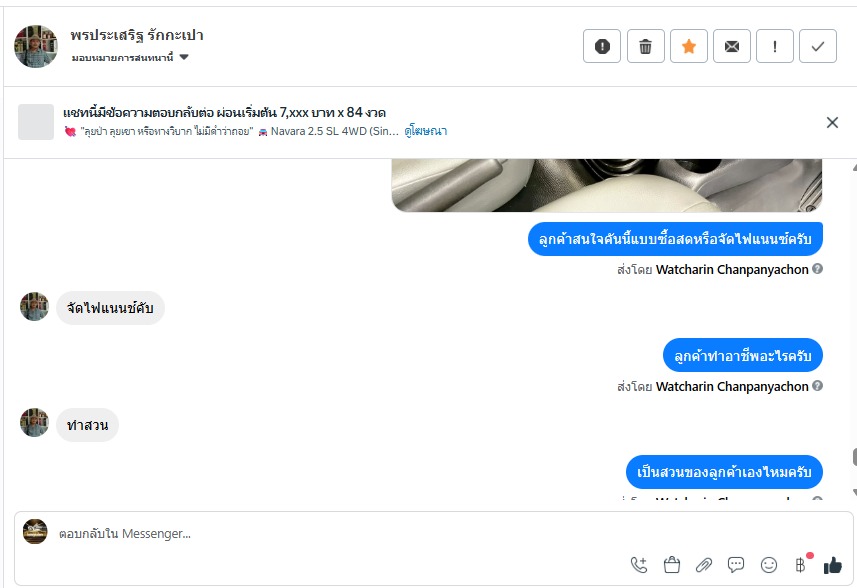857x588 pixels.
Task: Click the baht payment request icon
Action: click(800, 565)
